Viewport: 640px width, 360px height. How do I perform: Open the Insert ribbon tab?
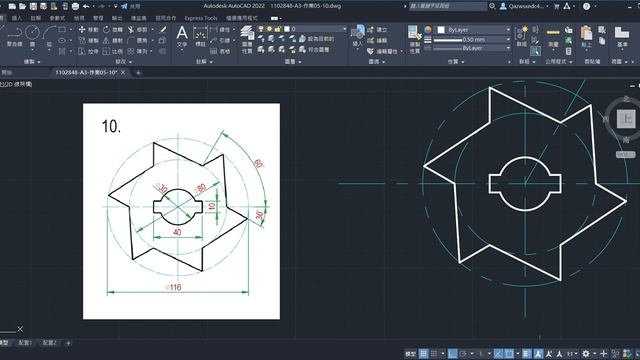tap(17, 18)
